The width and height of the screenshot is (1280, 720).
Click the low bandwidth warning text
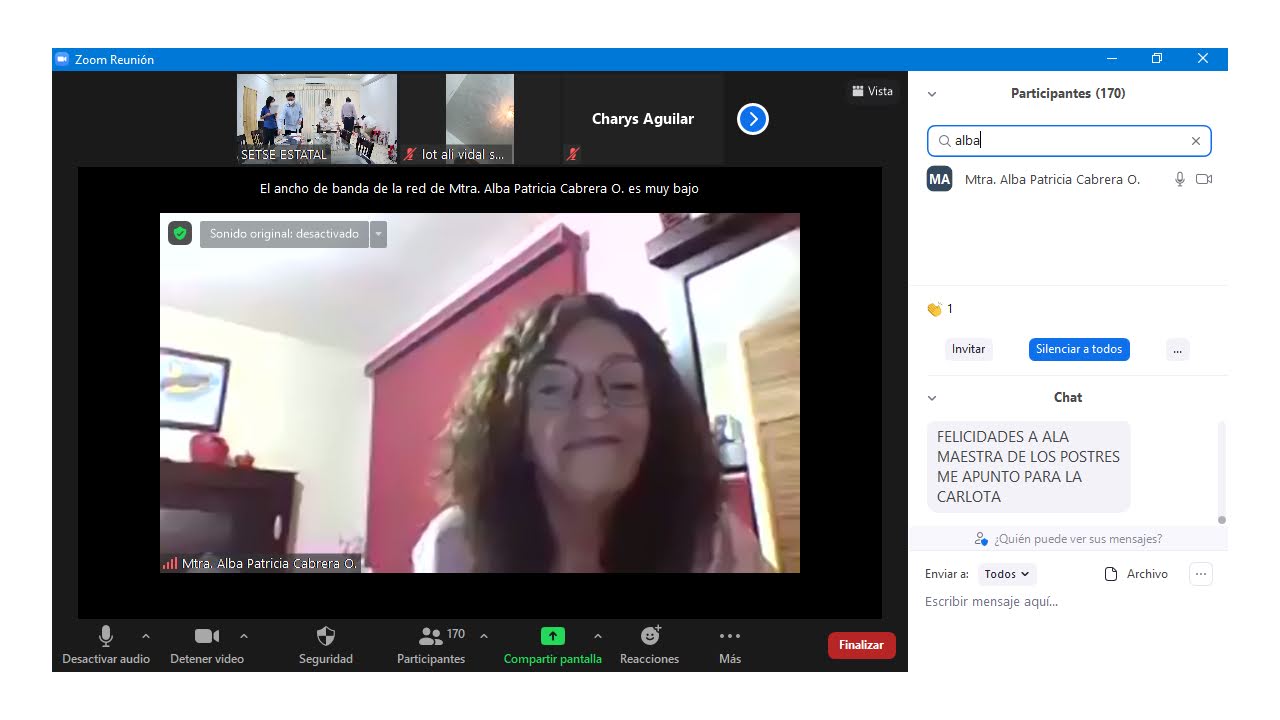[479, 188]
